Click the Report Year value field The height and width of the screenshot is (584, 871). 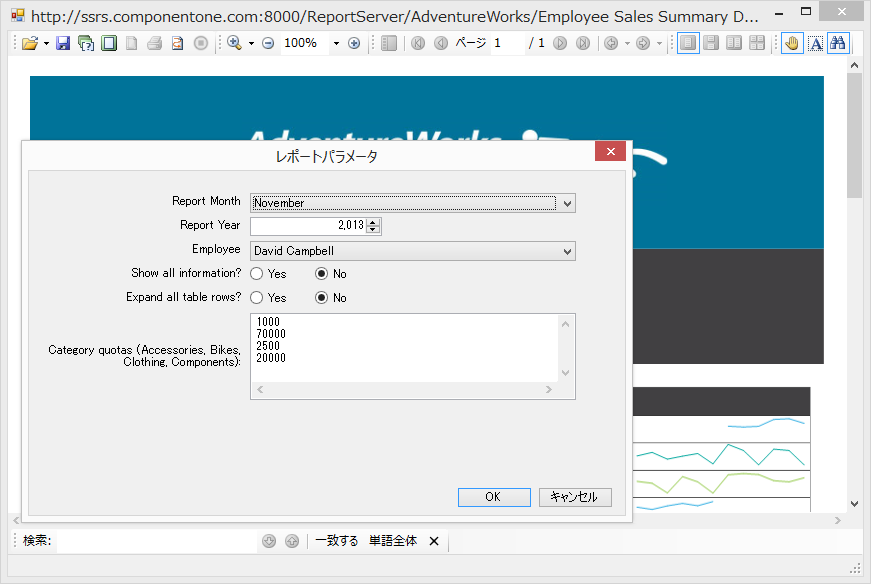coord(308,226)
